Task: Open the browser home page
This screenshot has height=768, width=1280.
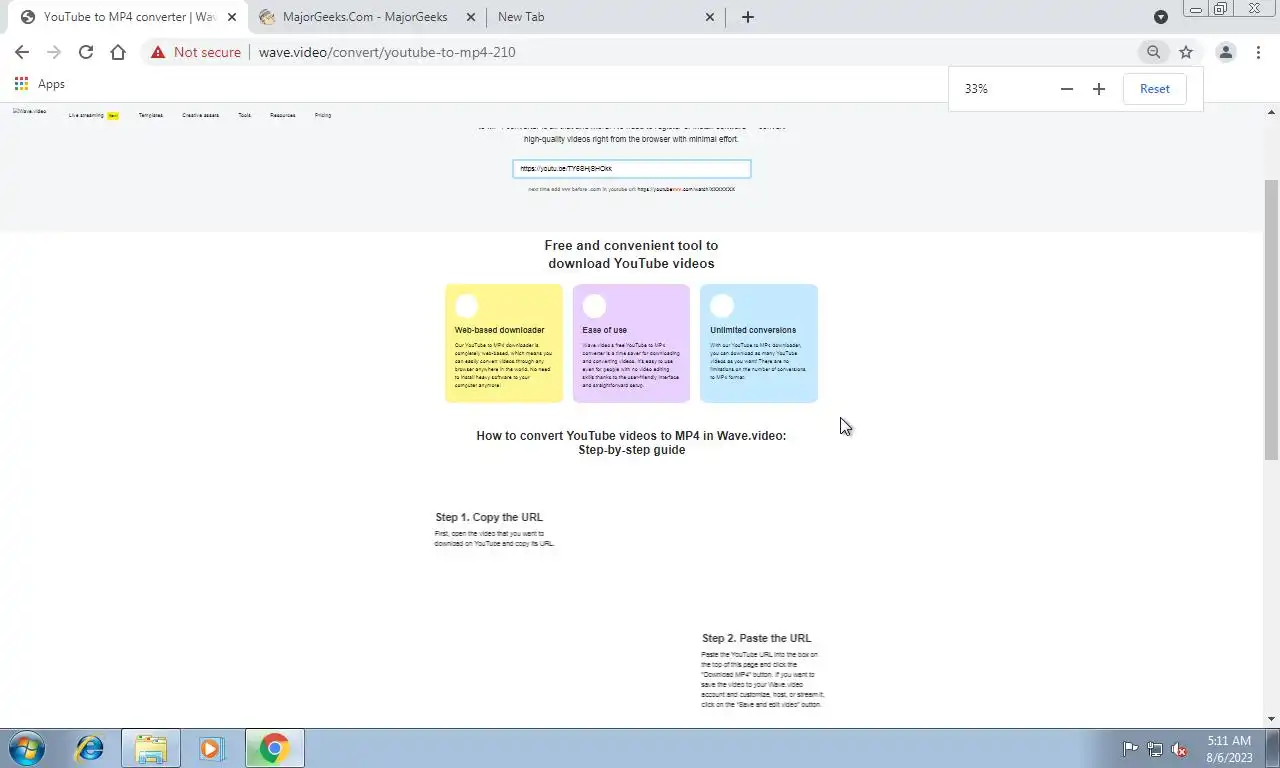Action: coord(118,52)
